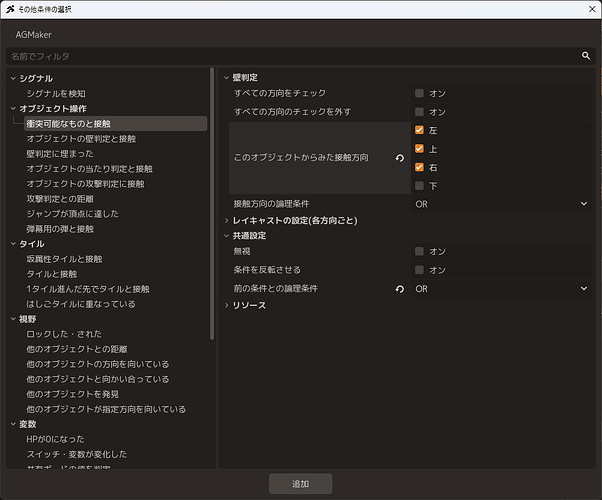Select 他のオブジェクトを発見 condition
602x500 pixels.
(x=73, y=394)
